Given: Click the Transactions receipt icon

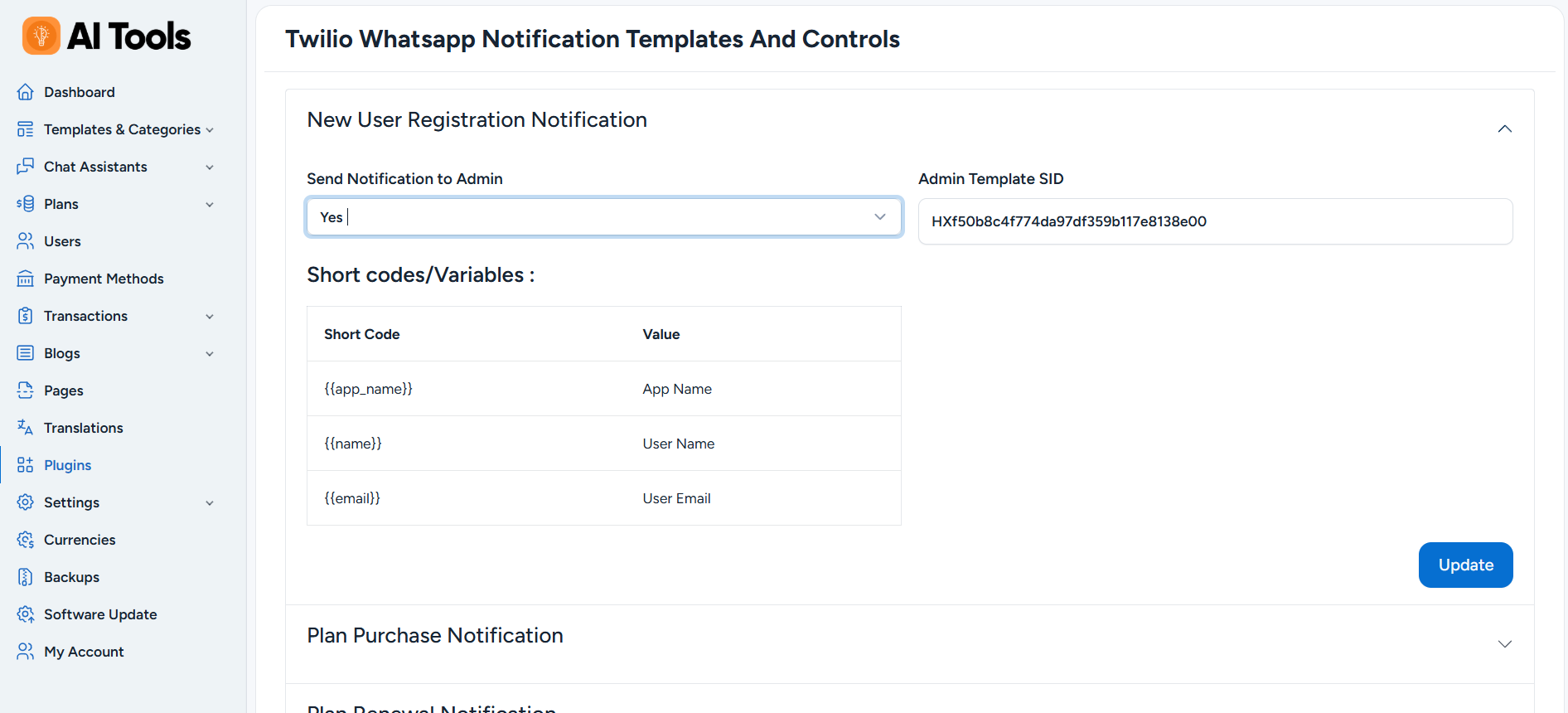Looking at the screenshot, I should 26,316.
